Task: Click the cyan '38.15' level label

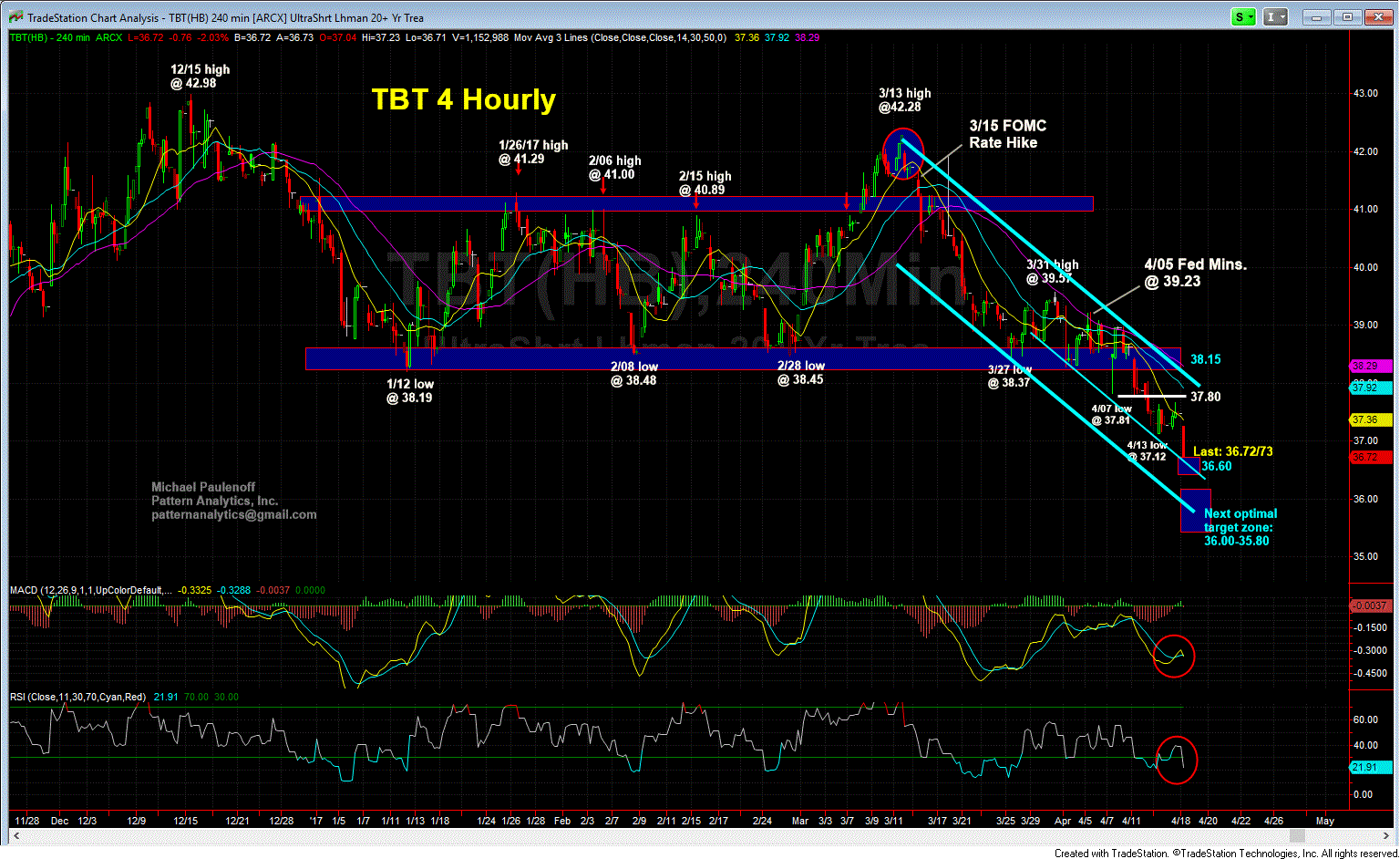Action: point(1205,359)
